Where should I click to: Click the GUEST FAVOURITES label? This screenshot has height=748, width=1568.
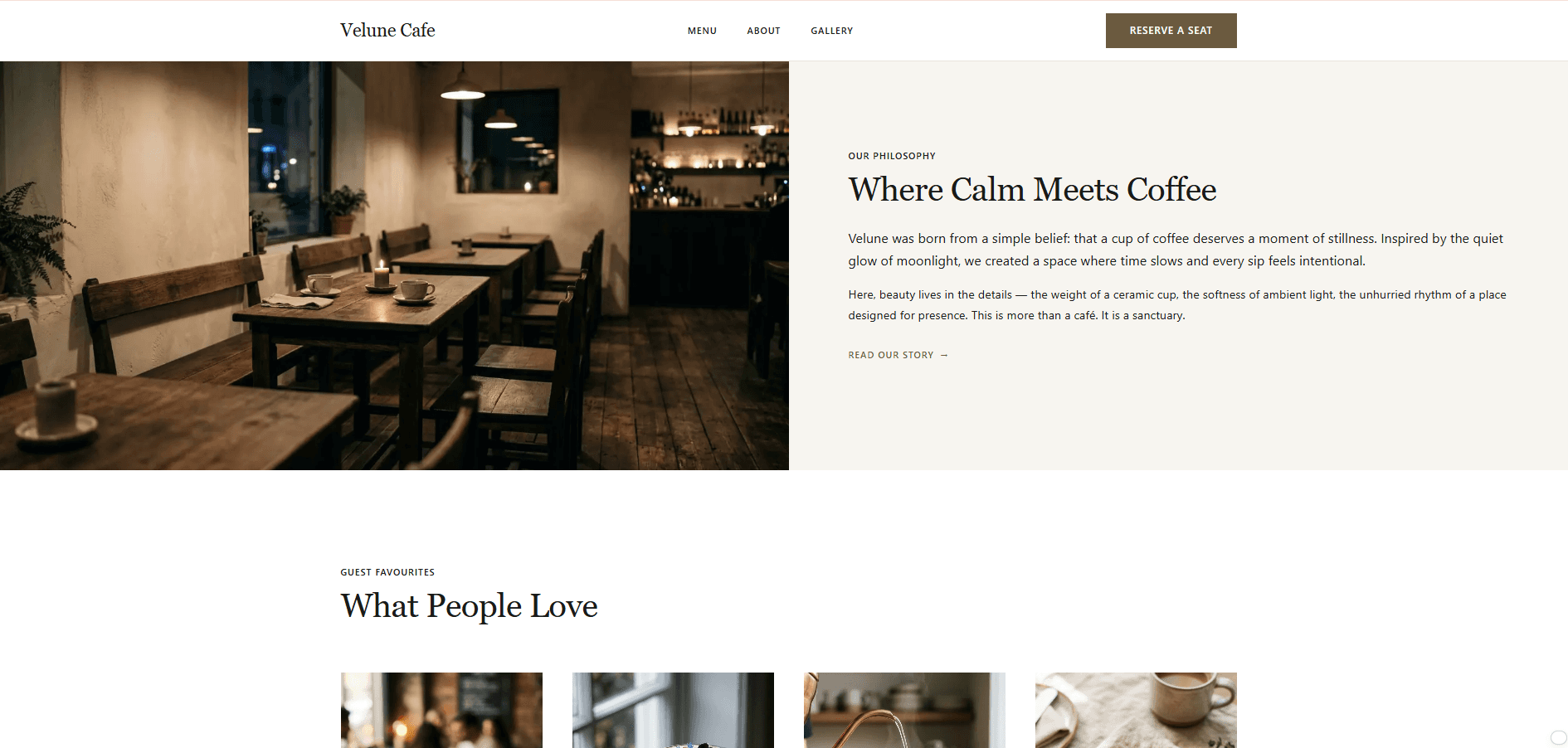point(387,572)
